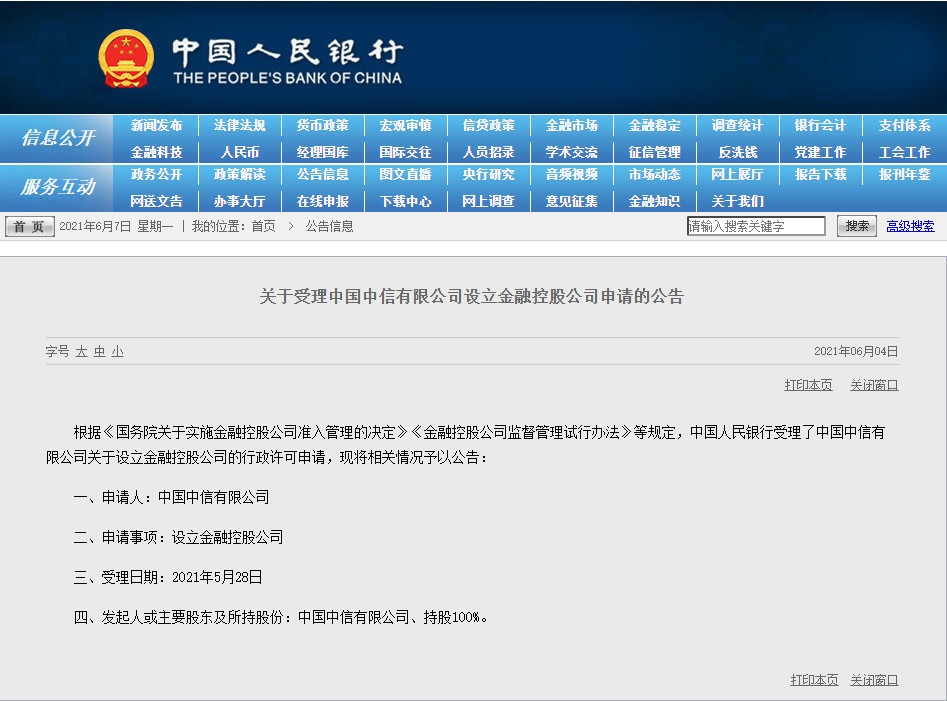The width and height of the screenshot is (947, 701).
Task: Open the 货币政策 menu item
Action: (324, 126)
